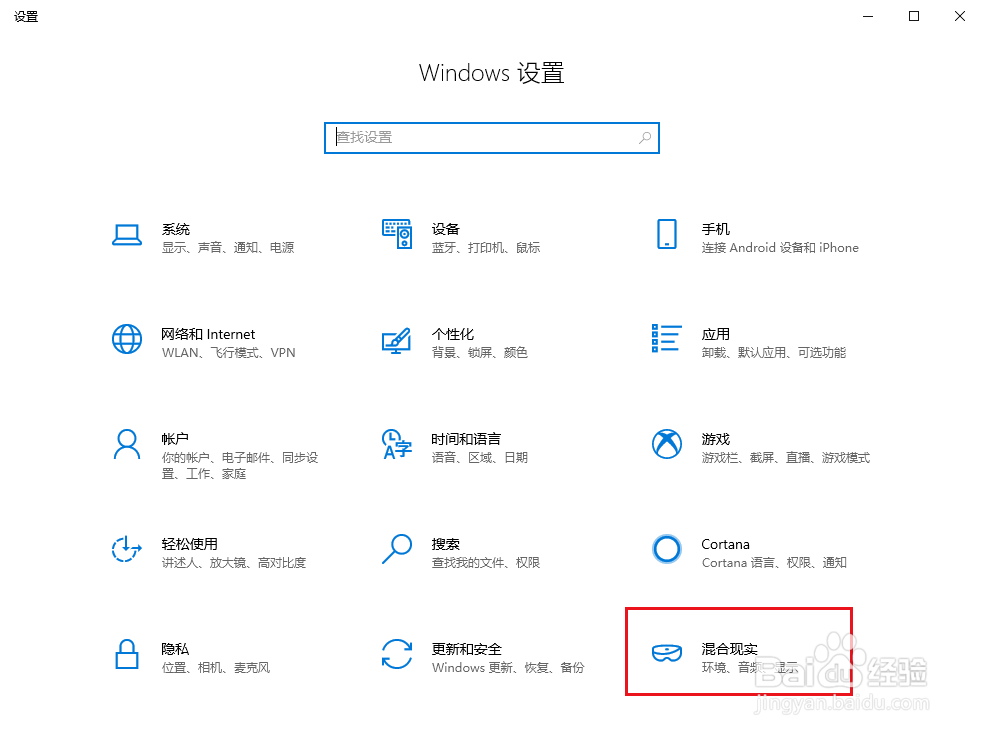This screenshot has width=983, height=737.
Task: Click the Cortana circle icon
Action: (x=666, y=549)
